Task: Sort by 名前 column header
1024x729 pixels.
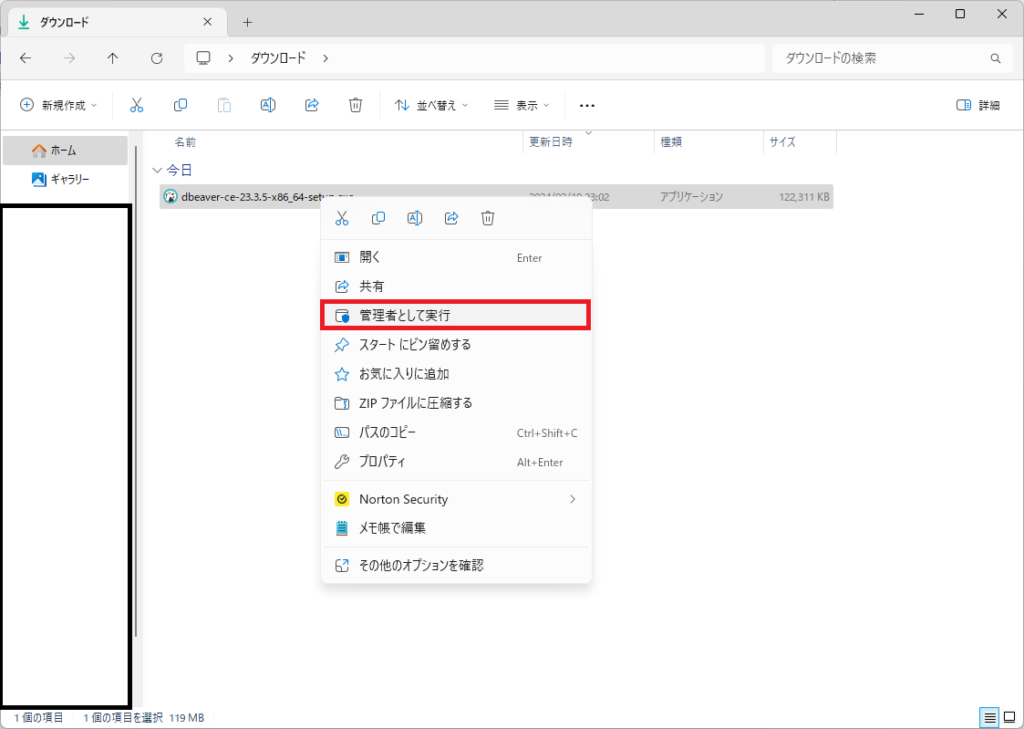Action: (x=185, y=142)
